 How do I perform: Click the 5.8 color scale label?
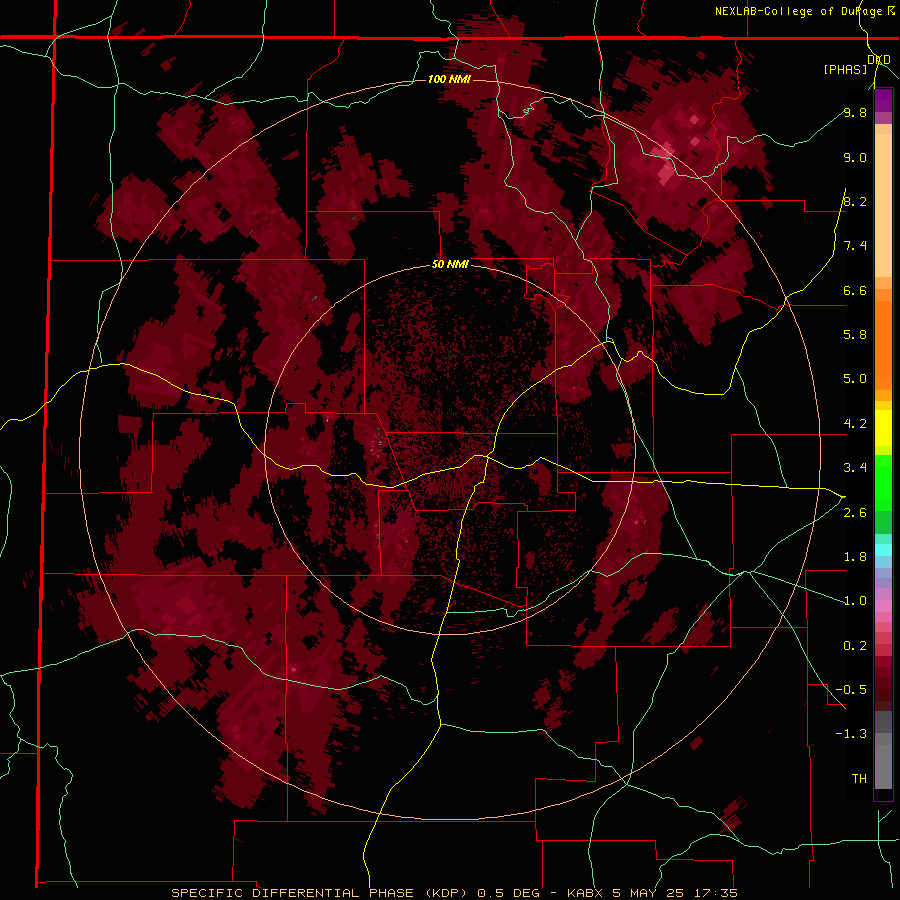pos(855,335)
